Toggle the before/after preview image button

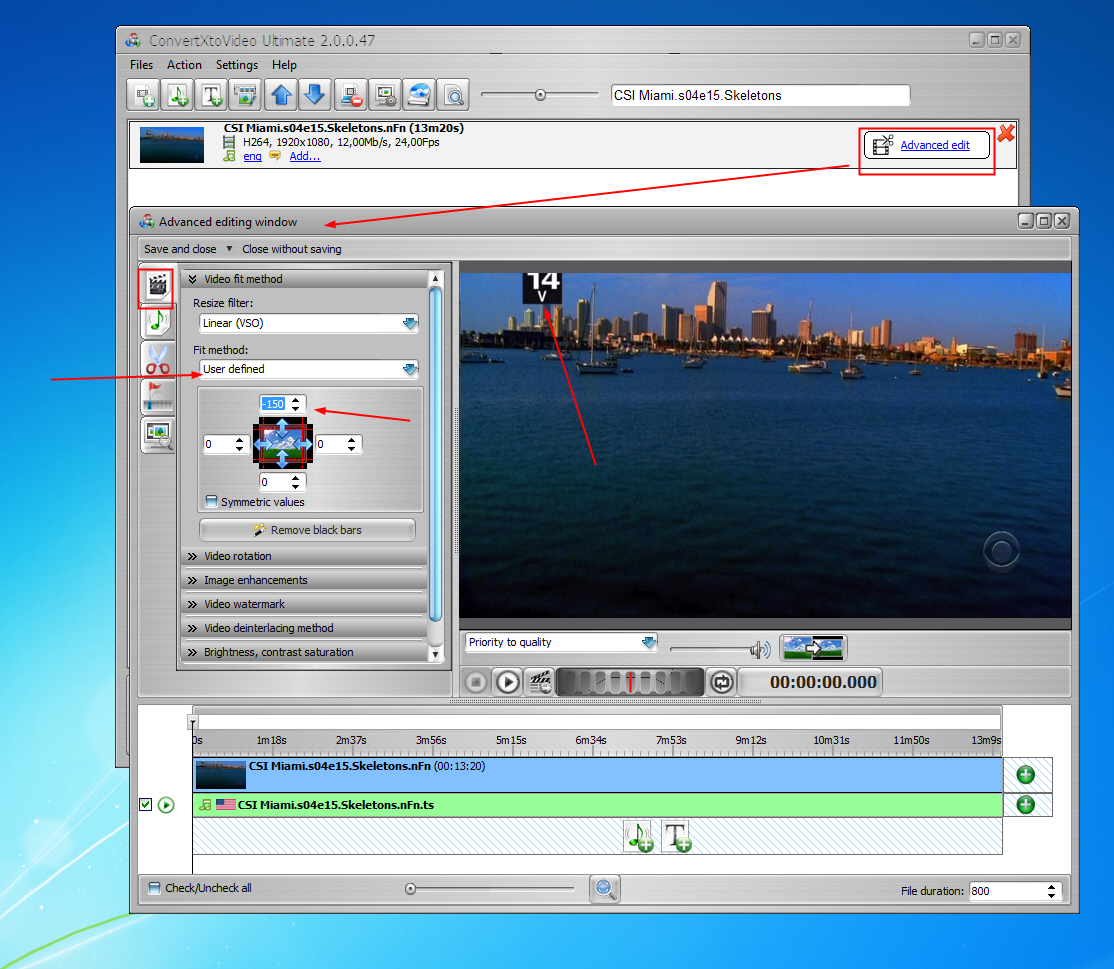click(813, 647)
